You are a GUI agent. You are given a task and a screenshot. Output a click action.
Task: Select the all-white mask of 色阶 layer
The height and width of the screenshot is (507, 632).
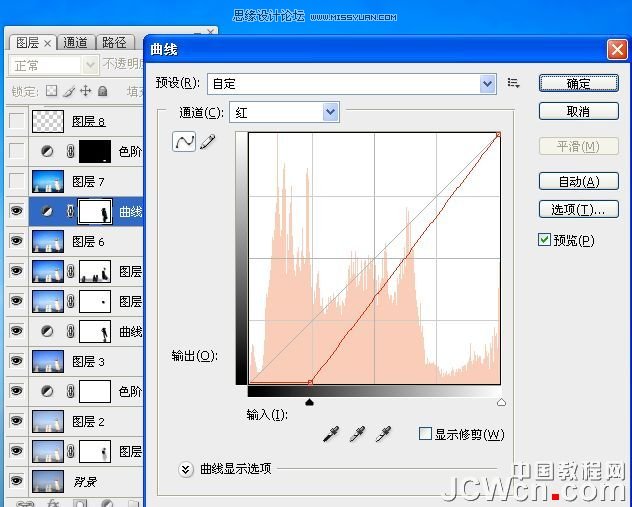tap(95, 391)
